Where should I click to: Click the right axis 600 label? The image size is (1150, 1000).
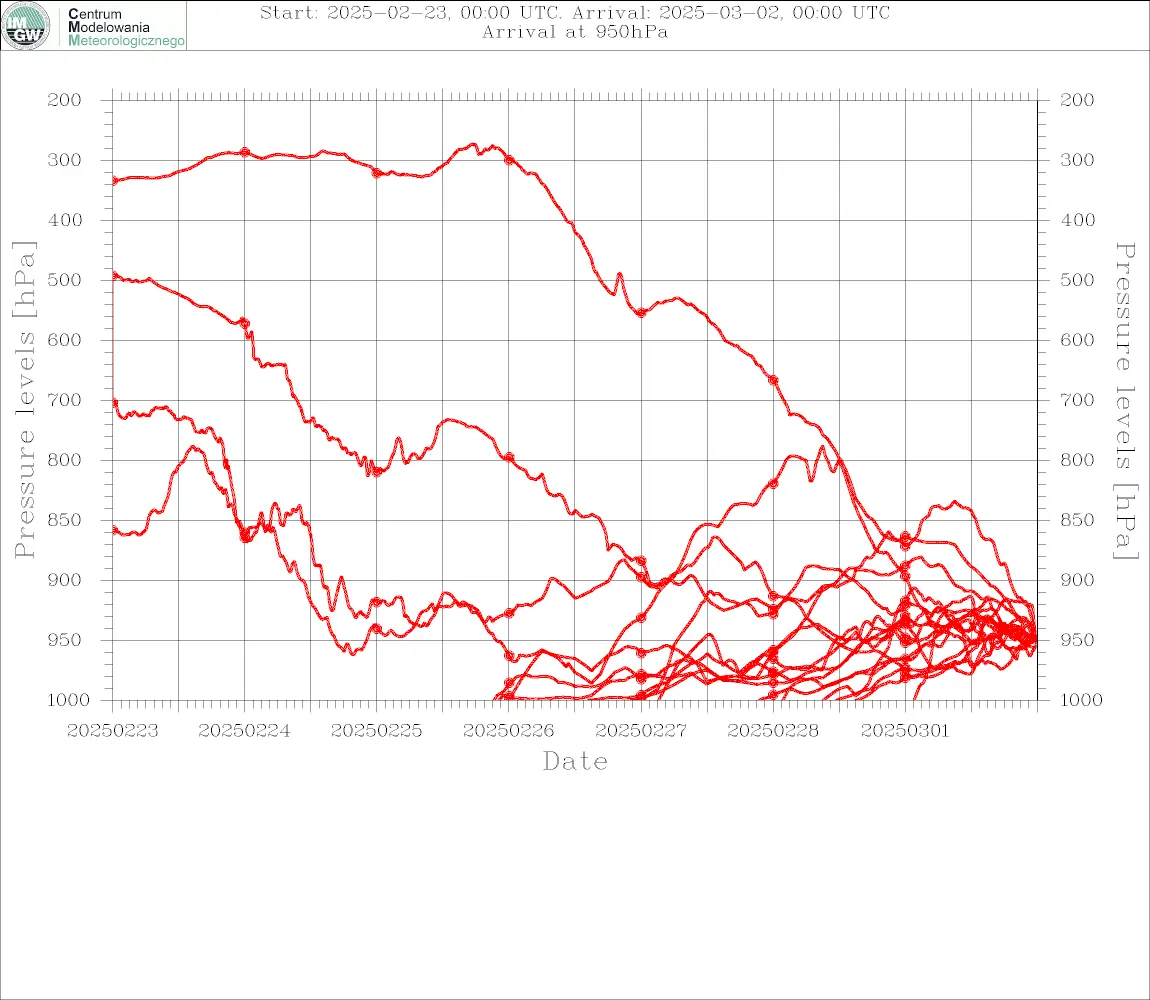pos(1077,340)
